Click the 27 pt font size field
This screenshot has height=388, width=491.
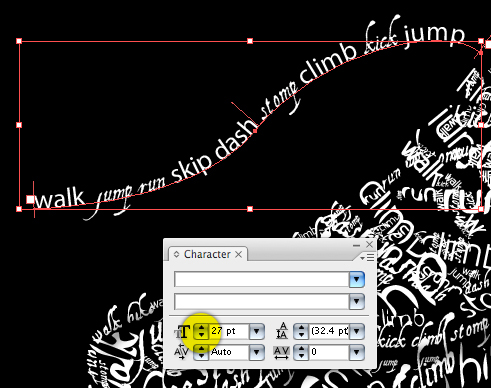tap(229, 331)
